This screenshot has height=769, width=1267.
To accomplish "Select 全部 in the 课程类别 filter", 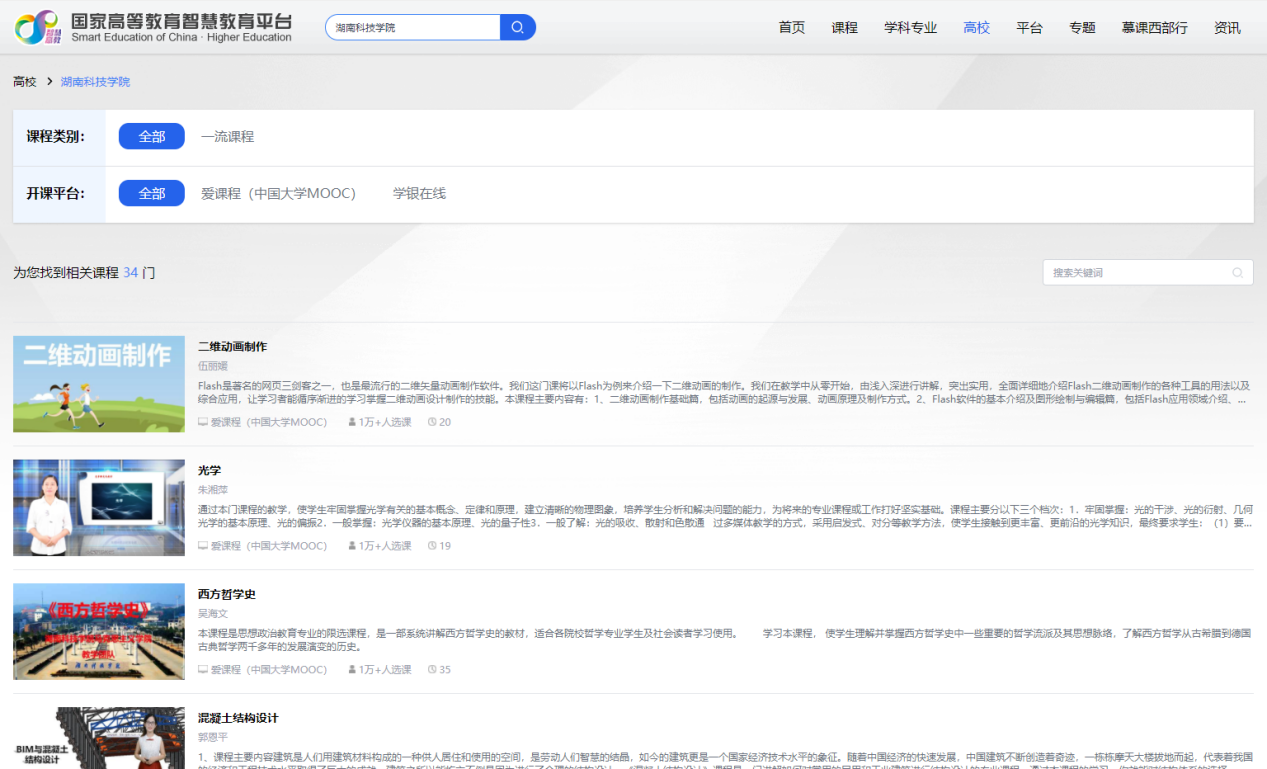I will (151, 136).
